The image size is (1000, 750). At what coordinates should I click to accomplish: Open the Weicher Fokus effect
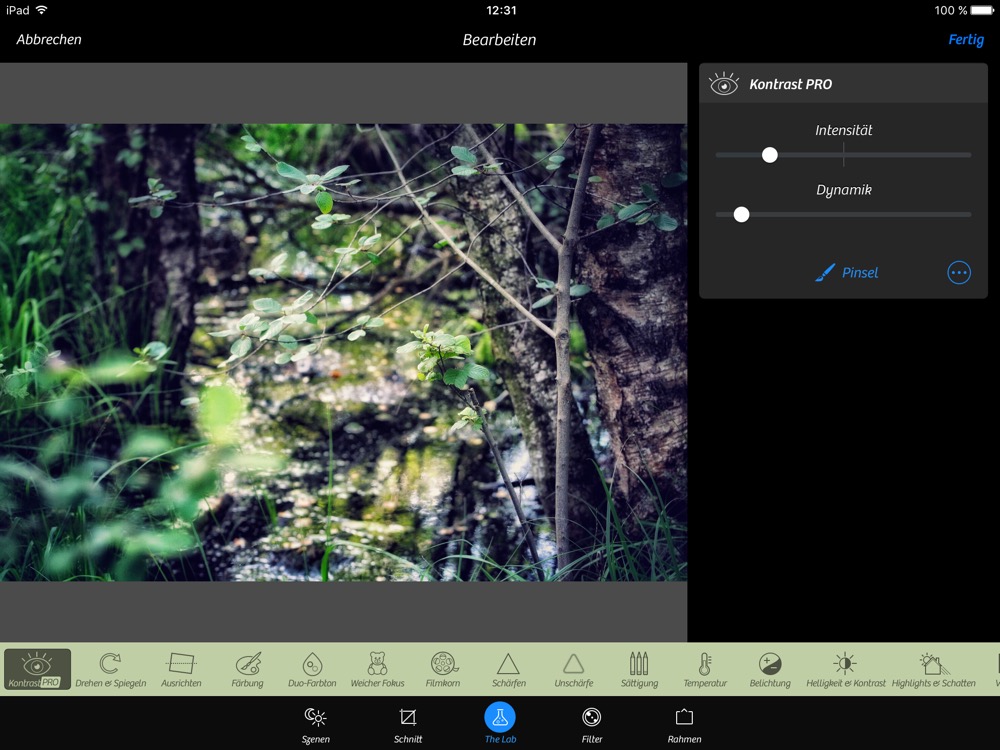click(x=377, y=669)
